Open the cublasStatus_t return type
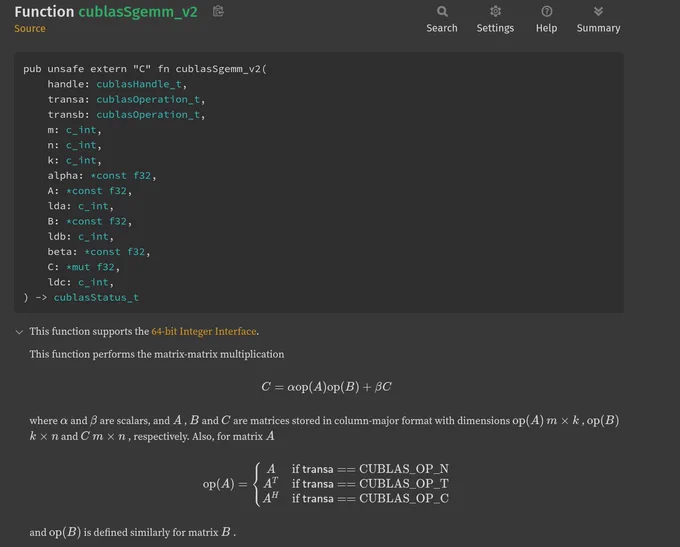Screen dimensions: 680x547 click(x=96, y=298)
